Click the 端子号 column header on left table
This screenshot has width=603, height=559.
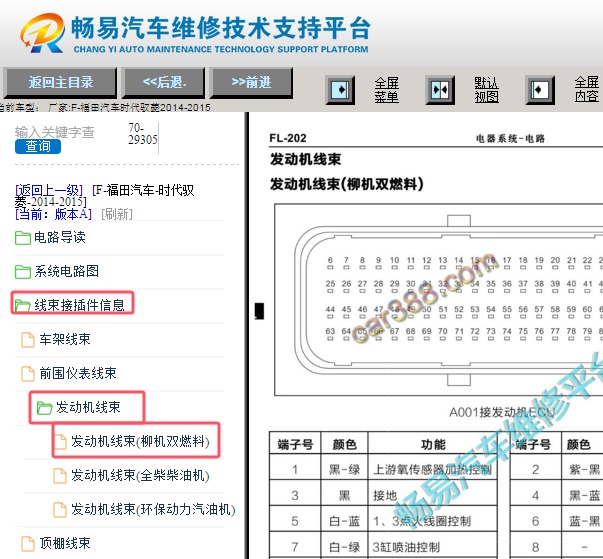295,444
